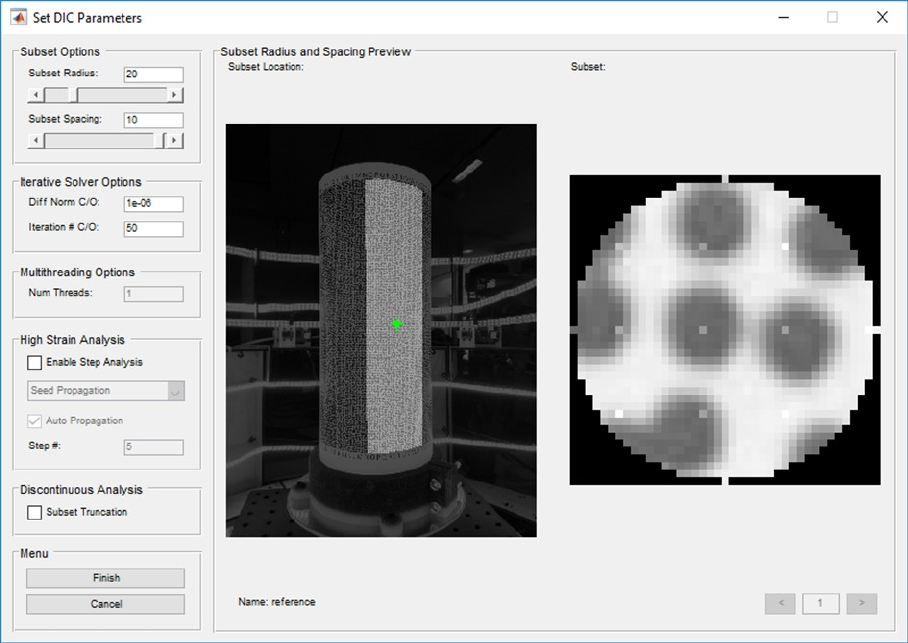Go to the next image with the > button
The width and height of the screenshot is (908, 643).
click(x=861, y=603)
